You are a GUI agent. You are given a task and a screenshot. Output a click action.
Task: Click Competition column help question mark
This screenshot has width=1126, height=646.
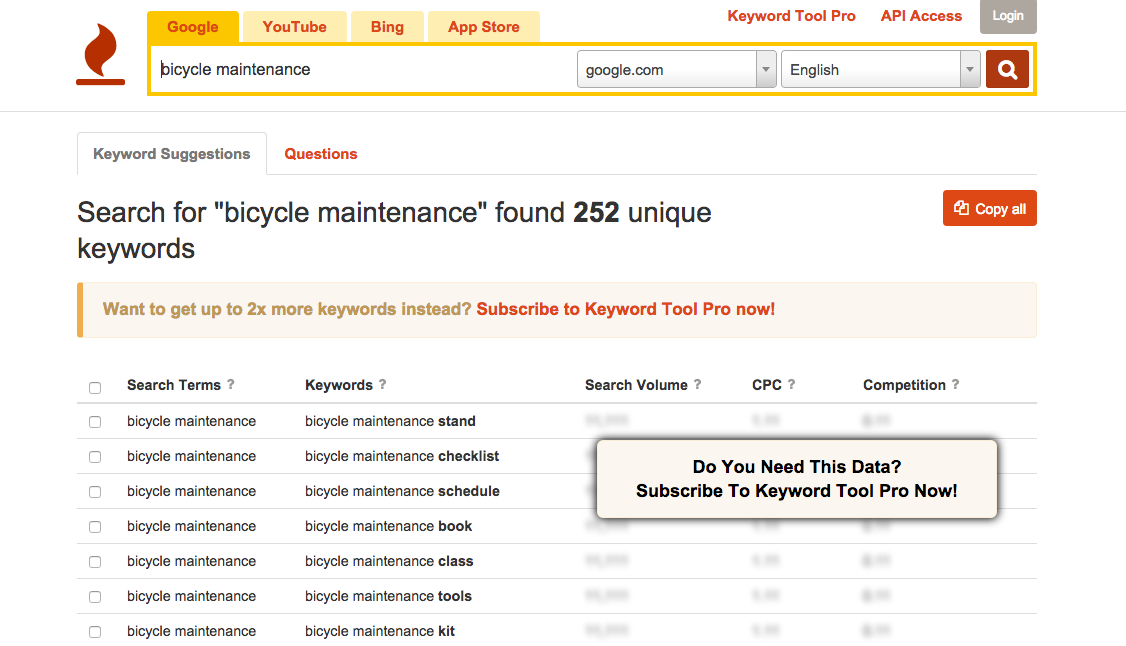point(955,385)
